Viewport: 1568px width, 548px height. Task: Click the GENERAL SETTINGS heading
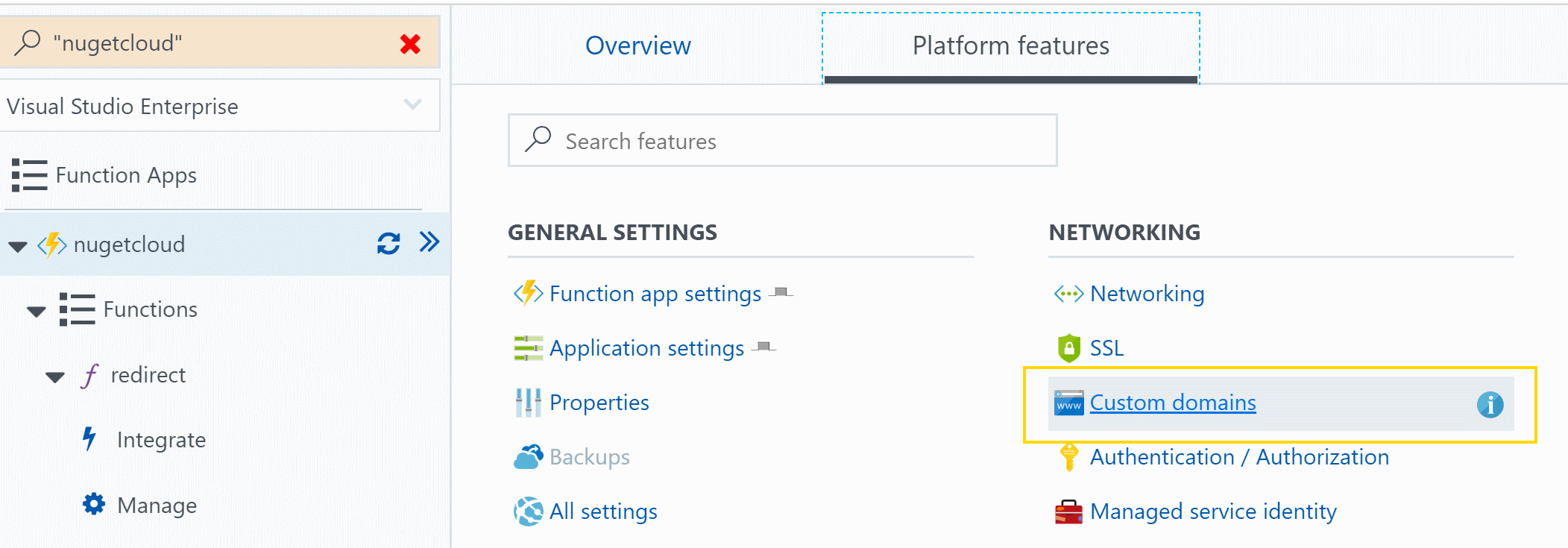[613, 233]
